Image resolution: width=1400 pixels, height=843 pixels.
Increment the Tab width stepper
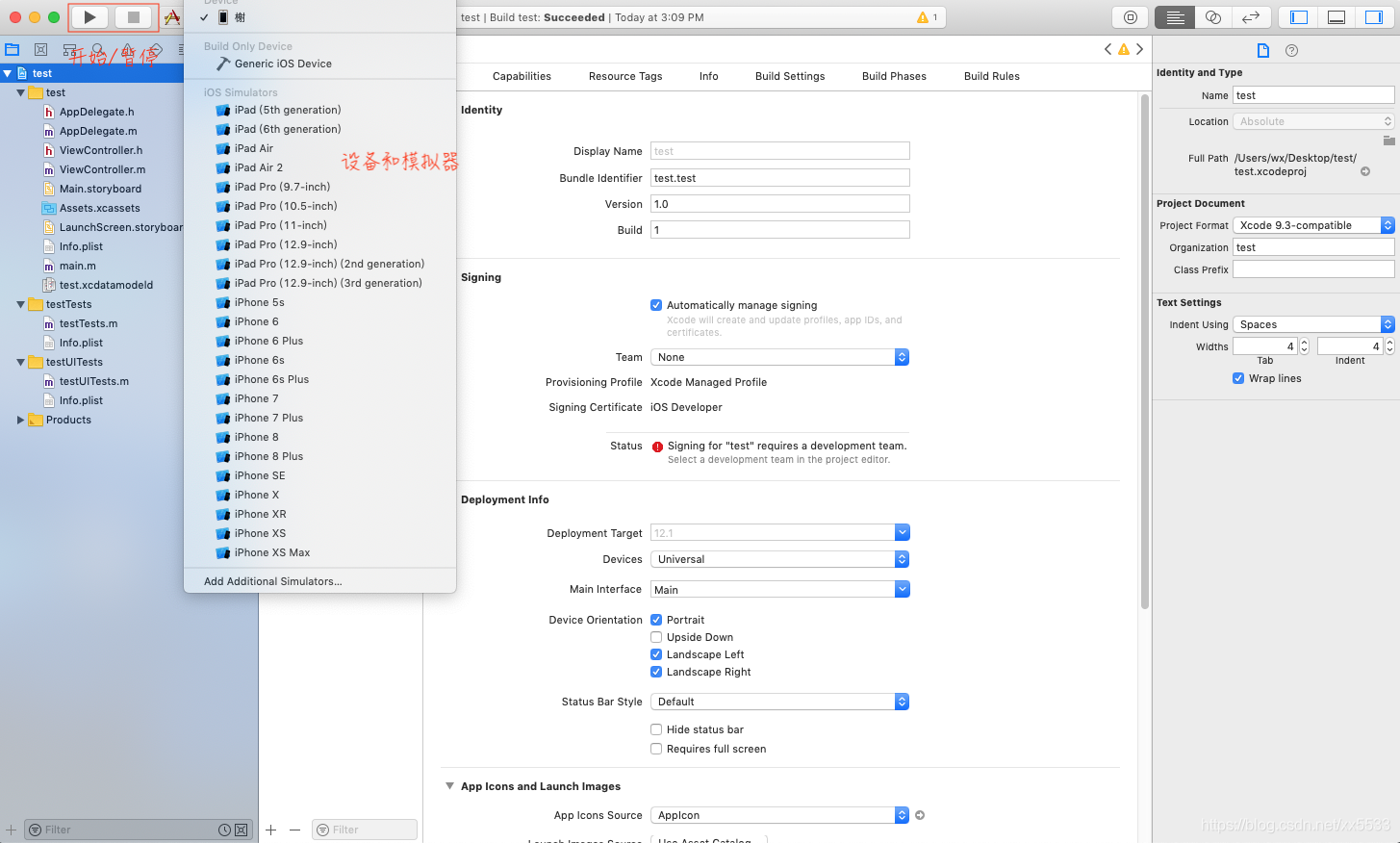[x=1305, y=343]
